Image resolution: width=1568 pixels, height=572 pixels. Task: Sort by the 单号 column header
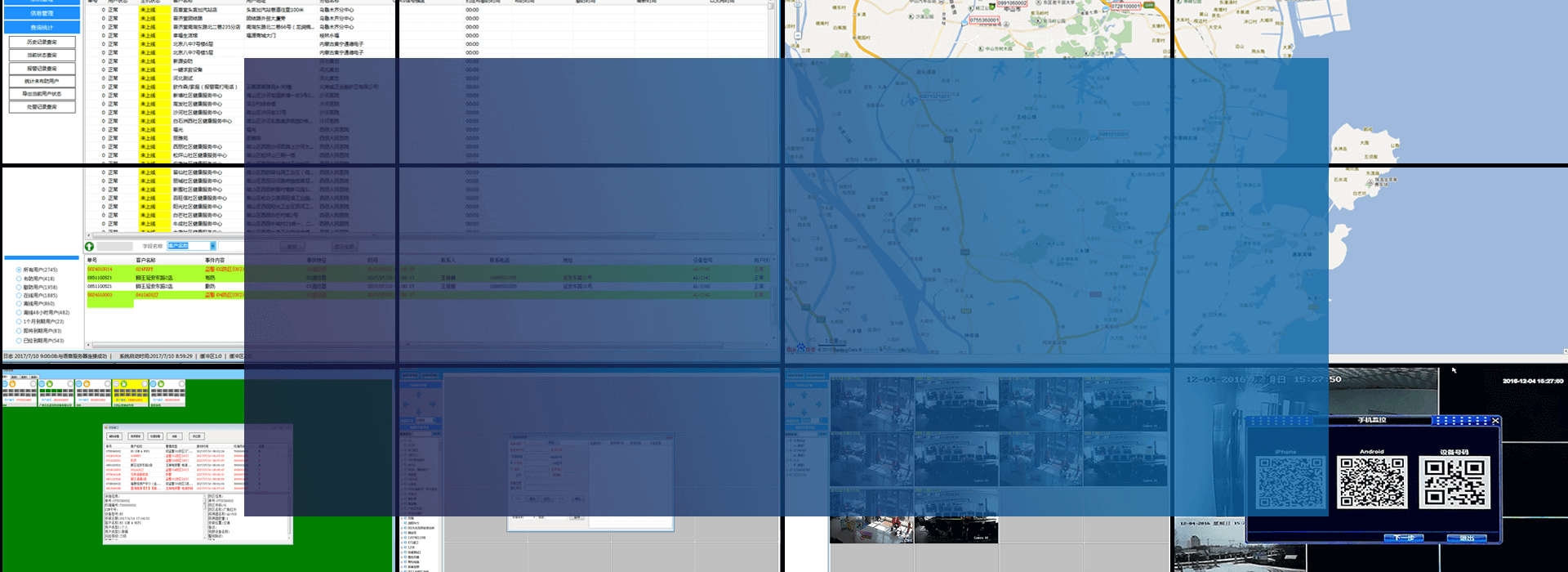(91, 260)
